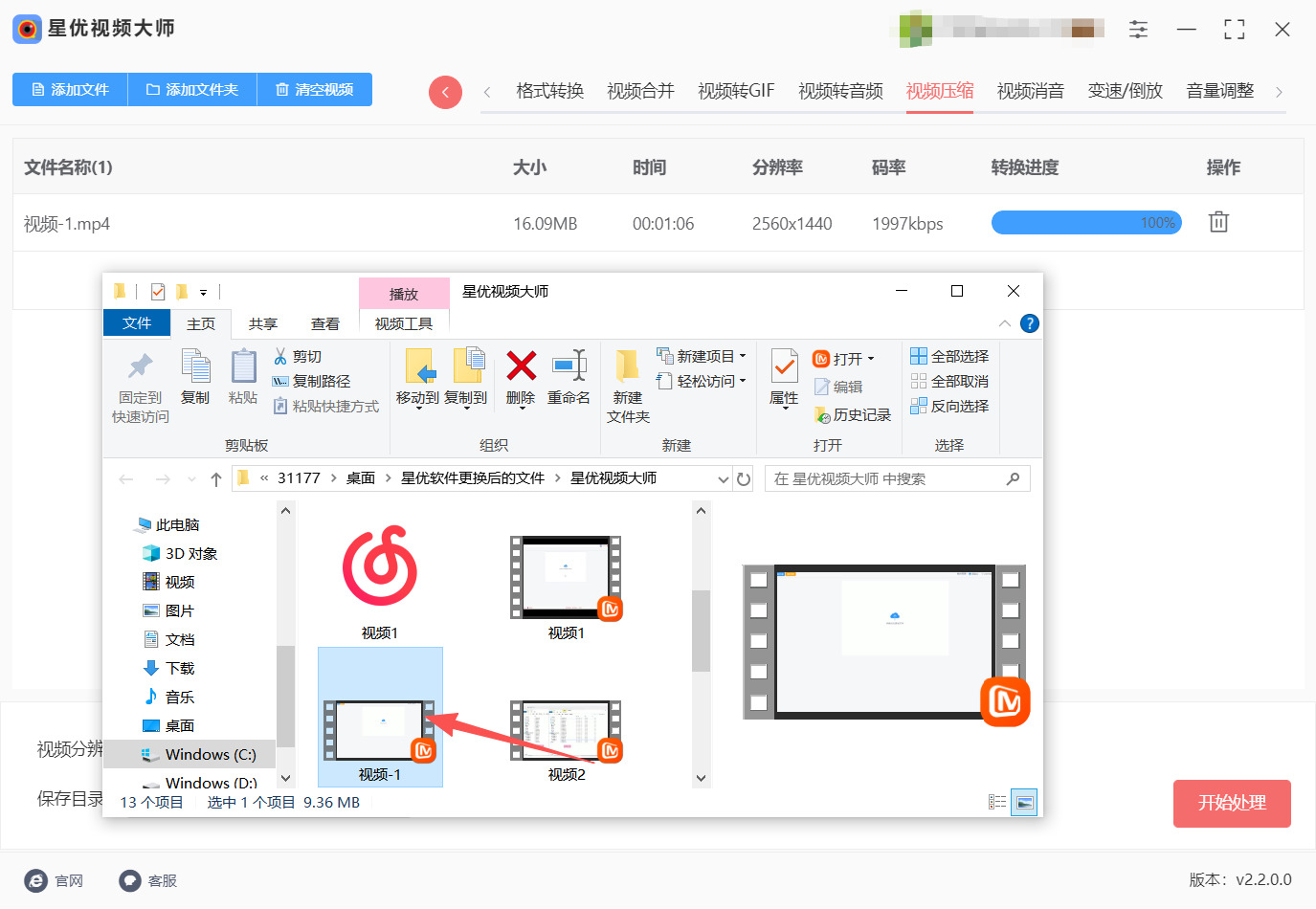Switch to the 主页 ribbon tab
The image size is (1316, 909).
201,324
